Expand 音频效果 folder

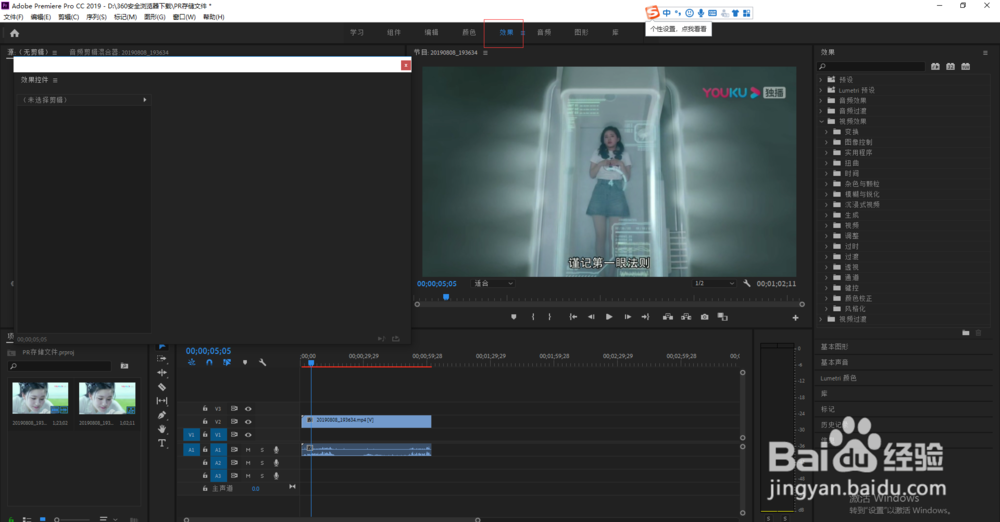click(x=821, y=101)
